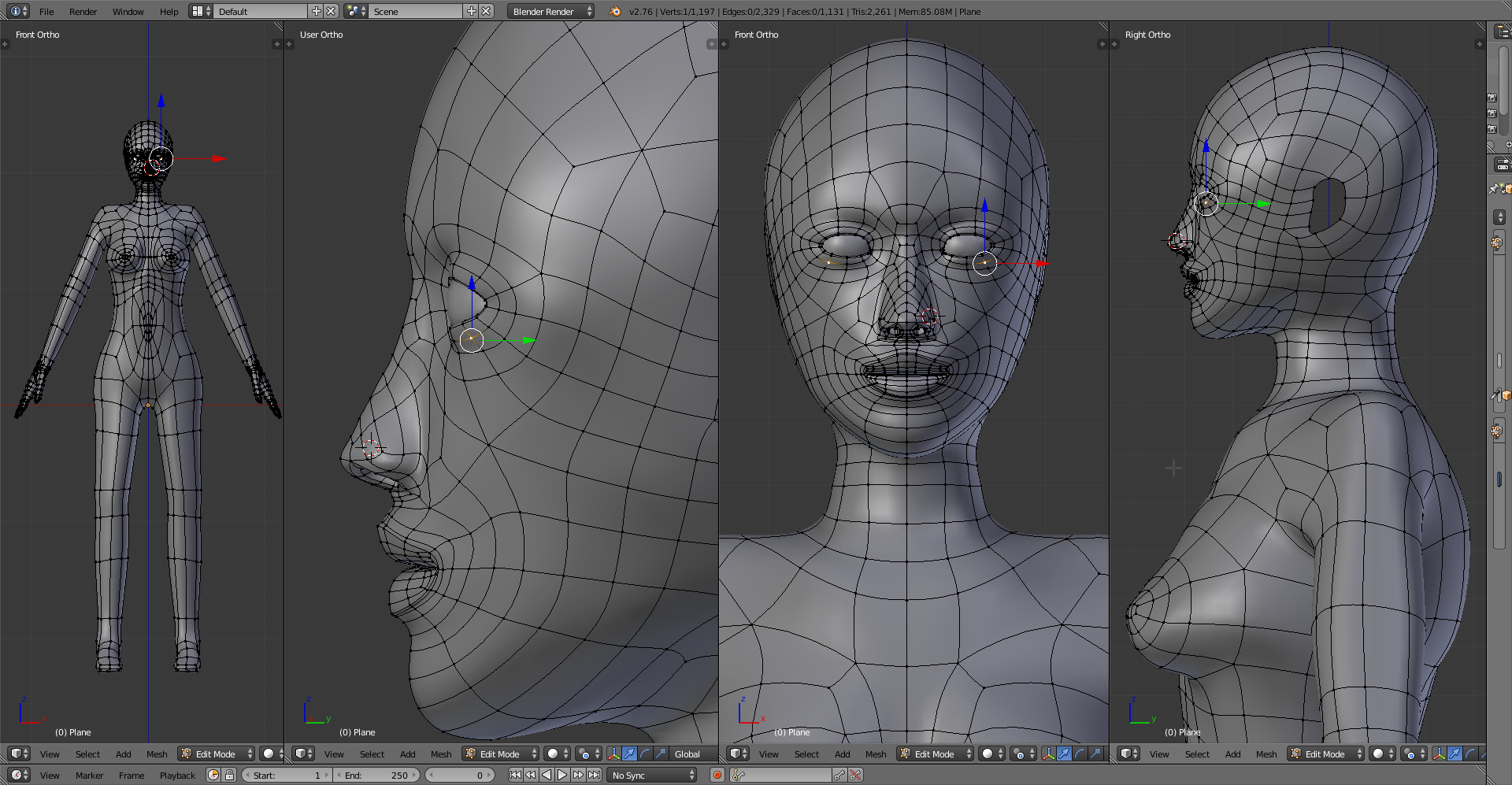Play the animation forward in timeline
The image size is (1512, 785).
coord(562,776)
